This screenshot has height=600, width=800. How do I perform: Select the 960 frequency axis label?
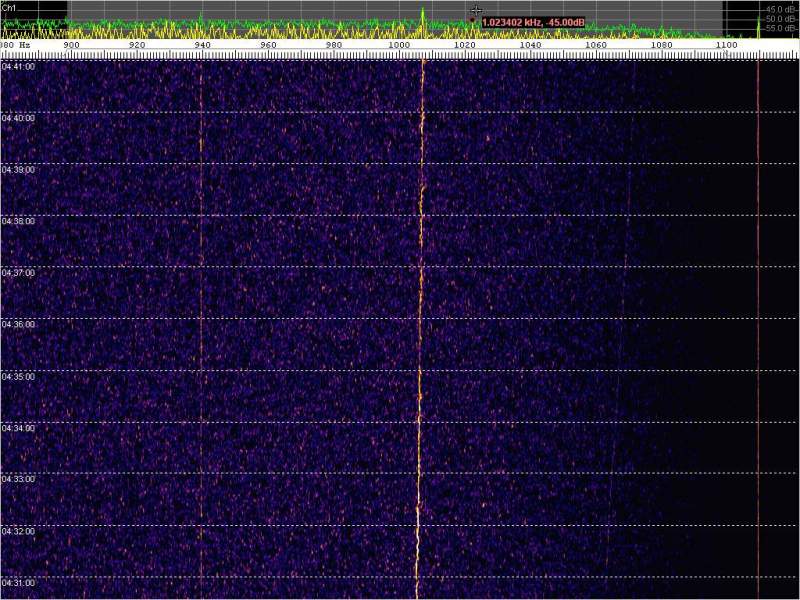[268, 45]
